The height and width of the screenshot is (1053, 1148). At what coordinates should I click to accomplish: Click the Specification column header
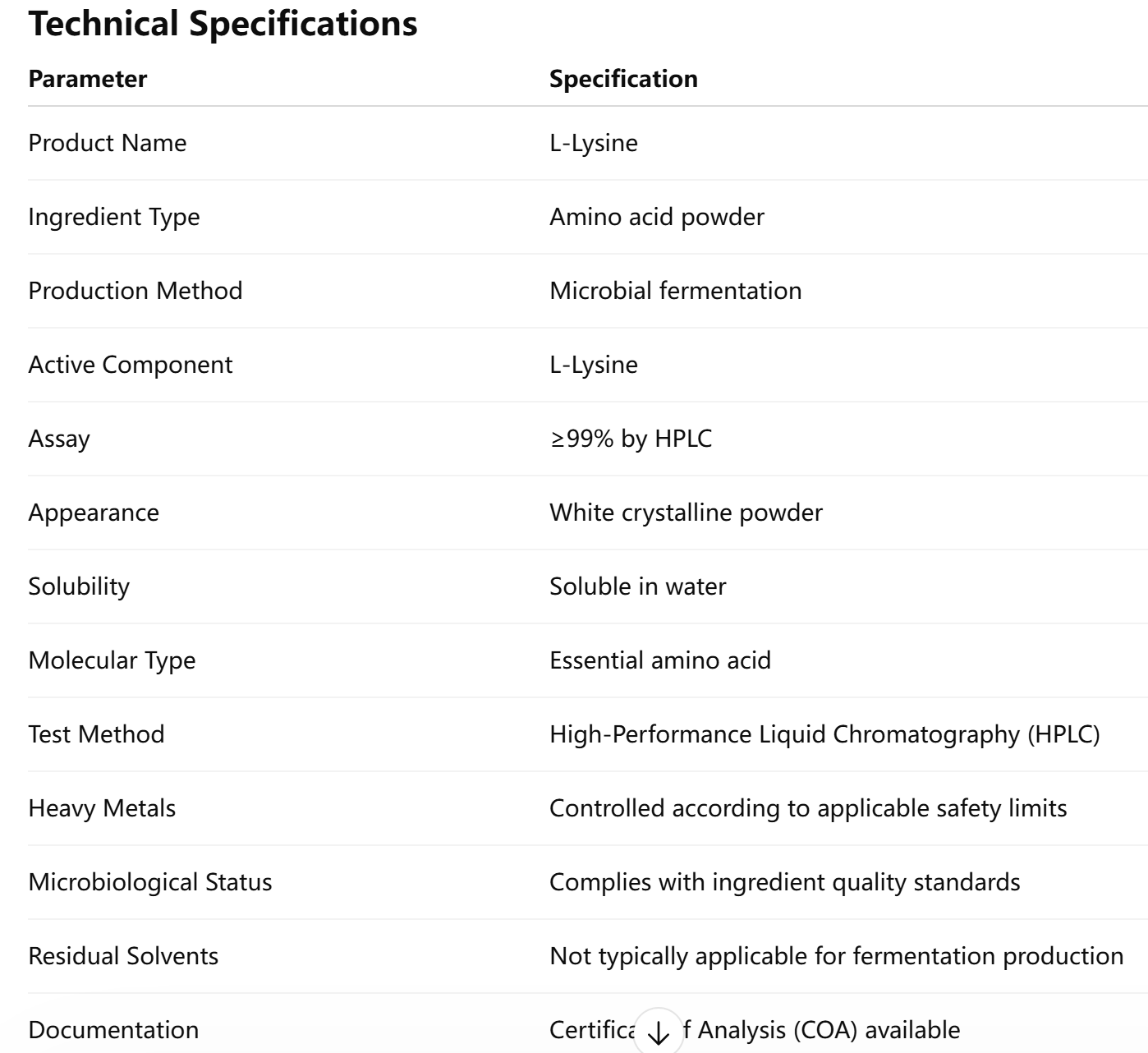[x=623, y=79]
